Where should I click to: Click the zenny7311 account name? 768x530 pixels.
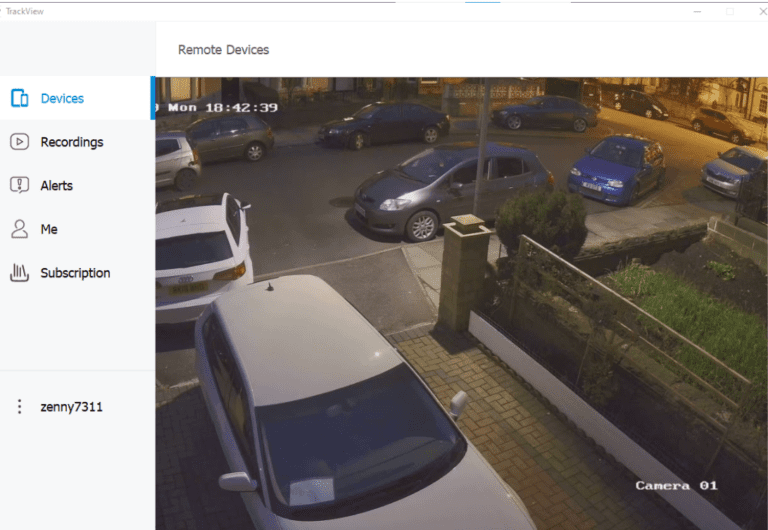(72, 407)
